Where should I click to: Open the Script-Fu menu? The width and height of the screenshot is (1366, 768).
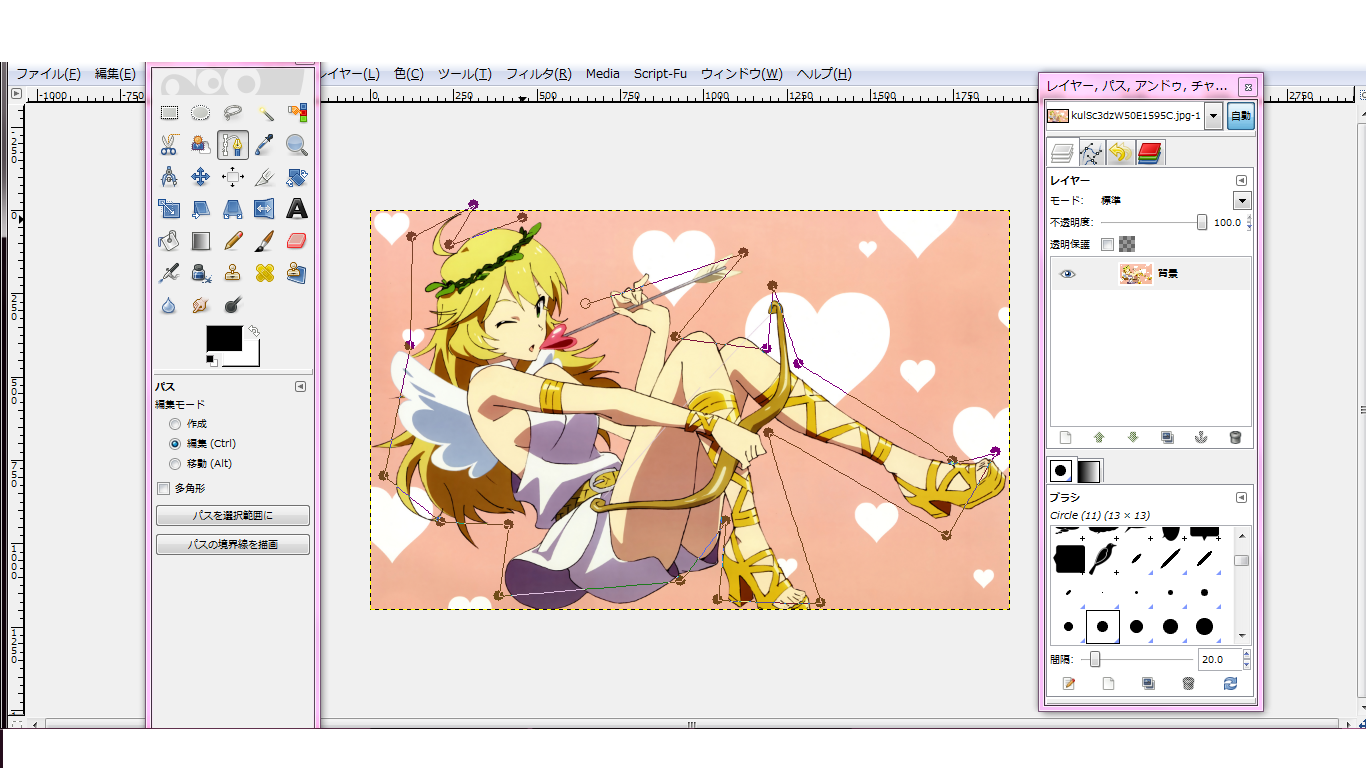660,74
